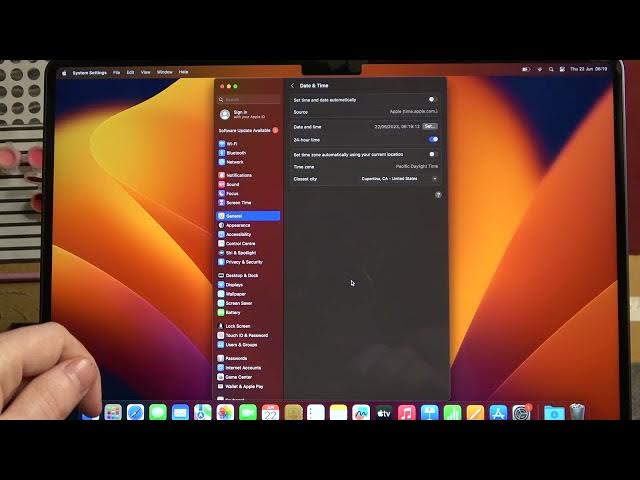640x480 pixels.
Task: Open Touch ID & Password settings
Action: coord(249,336)
